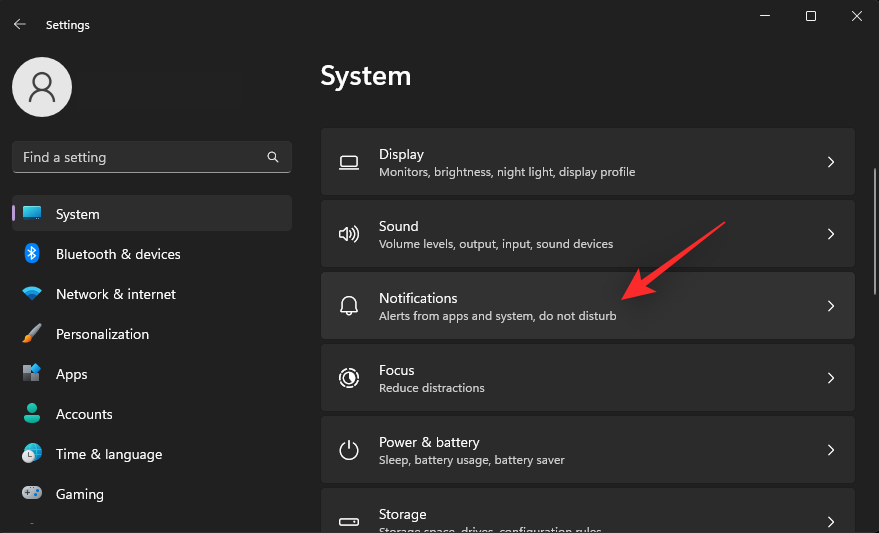
Task: Click the back arrow in Settings header
Action: (20, 25)
